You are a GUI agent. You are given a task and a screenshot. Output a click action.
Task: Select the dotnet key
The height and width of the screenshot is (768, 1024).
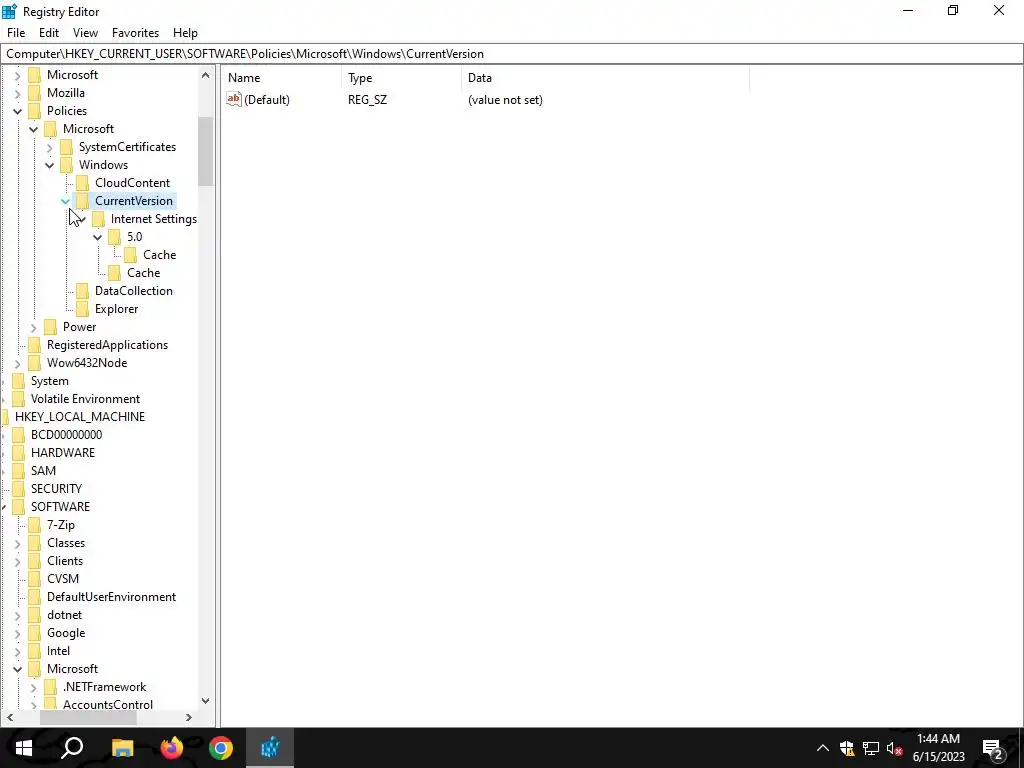click(x=64, y=615)
